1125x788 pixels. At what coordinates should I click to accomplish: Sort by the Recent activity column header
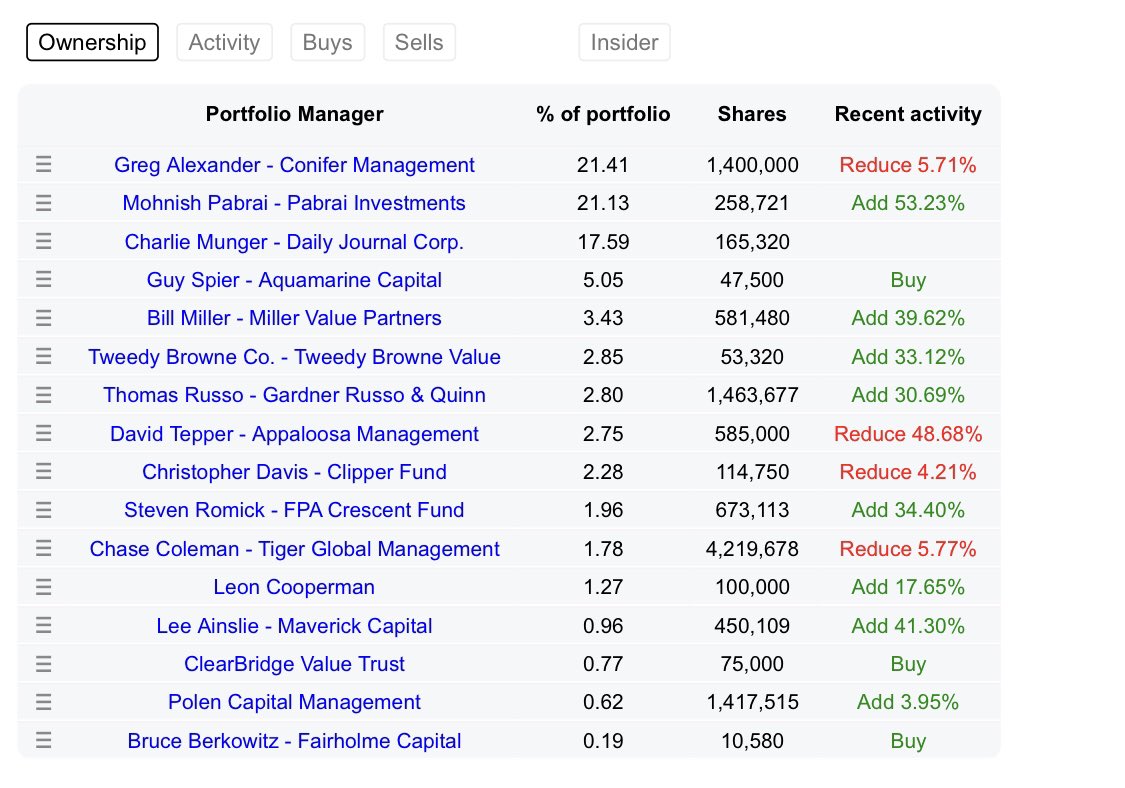[908, 114]
